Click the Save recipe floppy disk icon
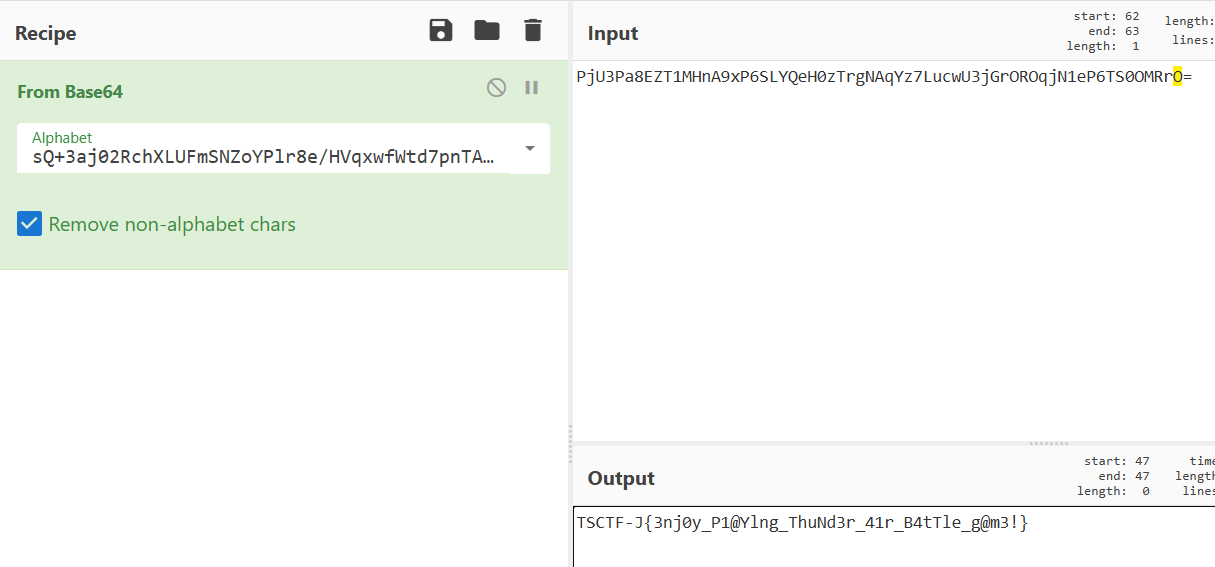The width and height of the screenshot is (1215, 567). 441,31
